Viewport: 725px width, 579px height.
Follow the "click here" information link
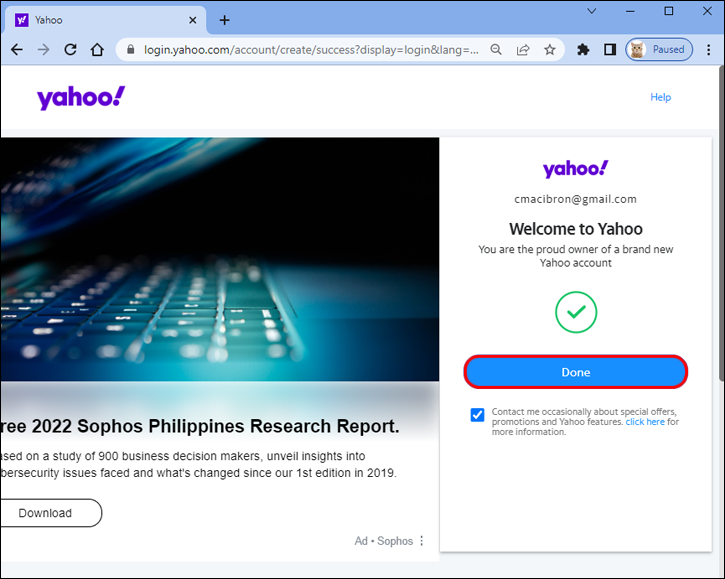tap(645, 422)
